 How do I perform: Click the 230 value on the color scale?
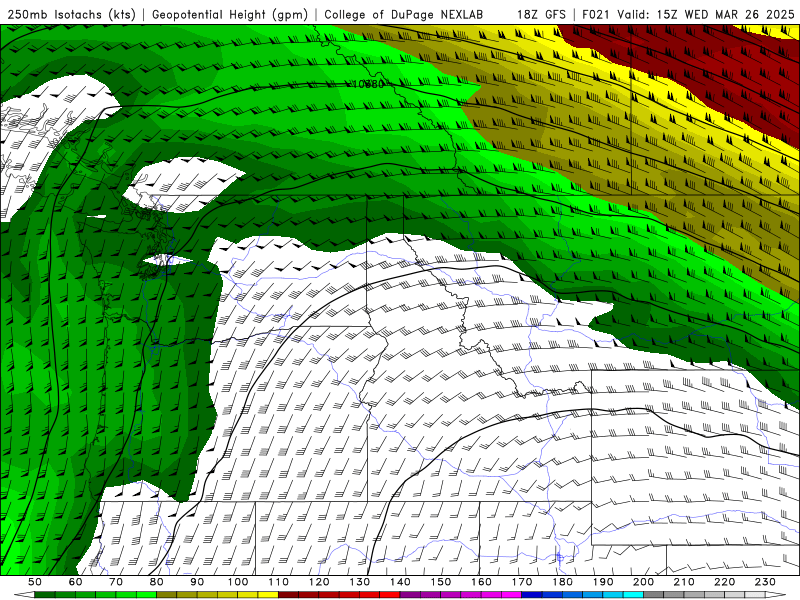coord(765,582)
